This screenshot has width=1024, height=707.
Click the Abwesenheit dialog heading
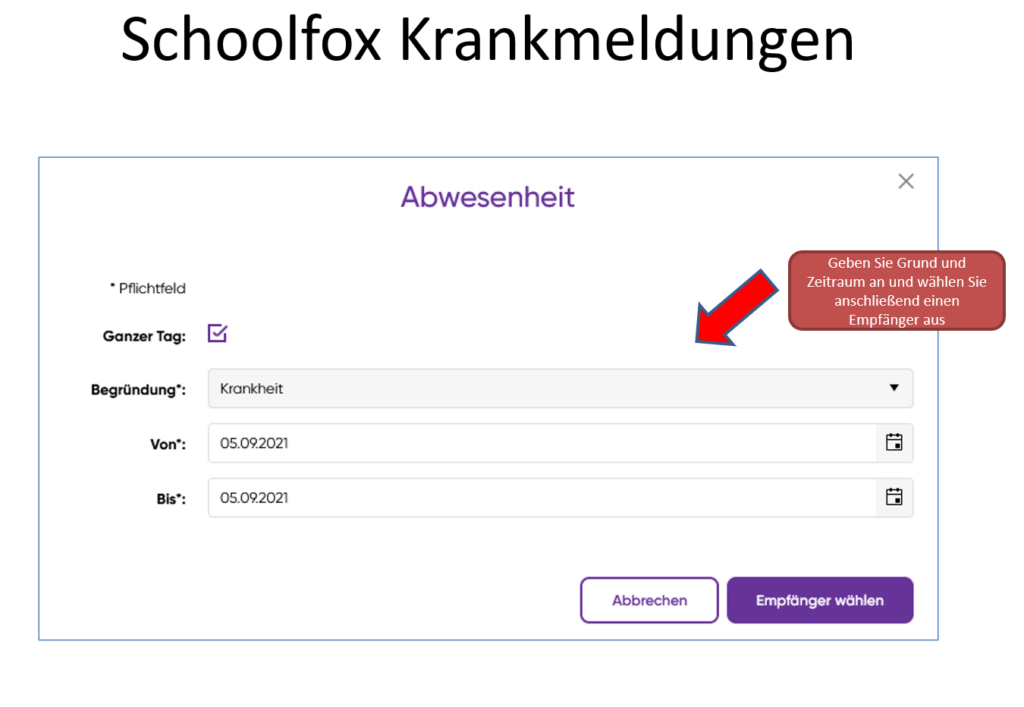click(488, 196)
